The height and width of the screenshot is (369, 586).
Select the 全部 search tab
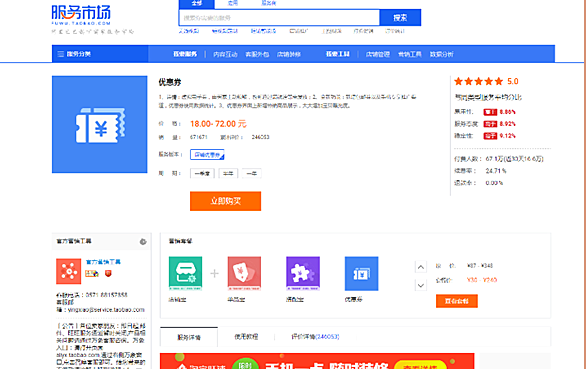197,4
